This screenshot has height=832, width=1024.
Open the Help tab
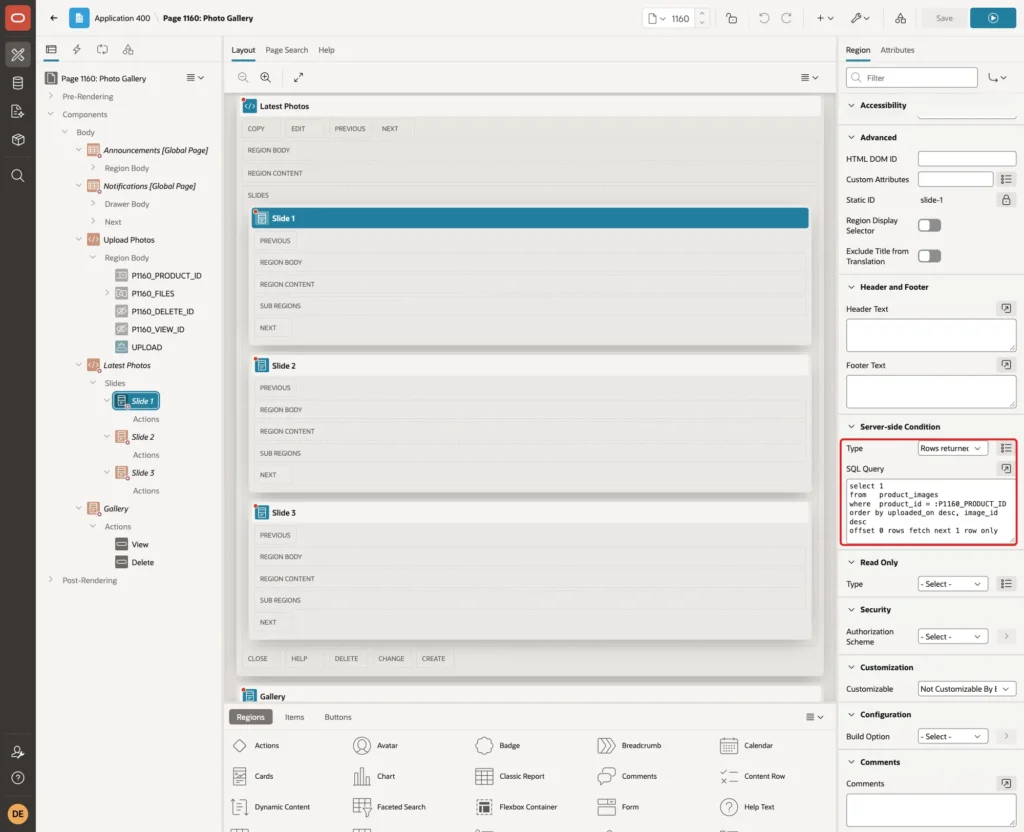(x=327, y=50)
